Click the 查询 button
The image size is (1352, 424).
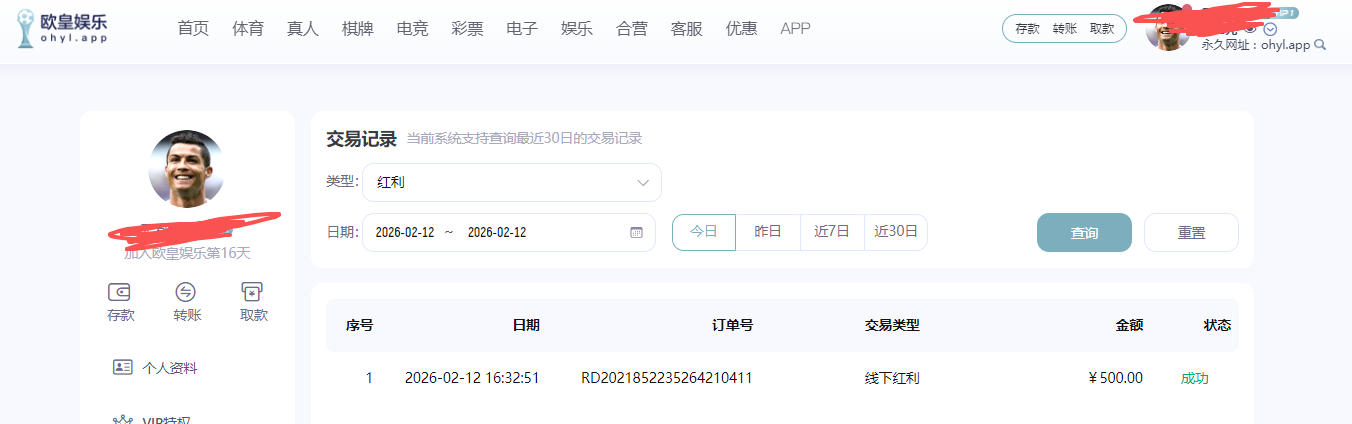coord(1084,233)
